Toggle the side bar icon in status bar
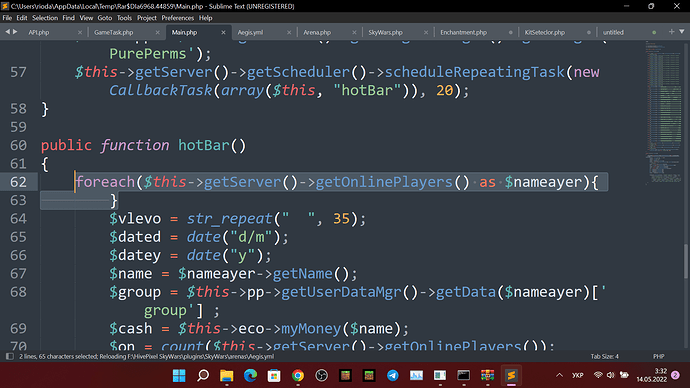 point(10,356)
